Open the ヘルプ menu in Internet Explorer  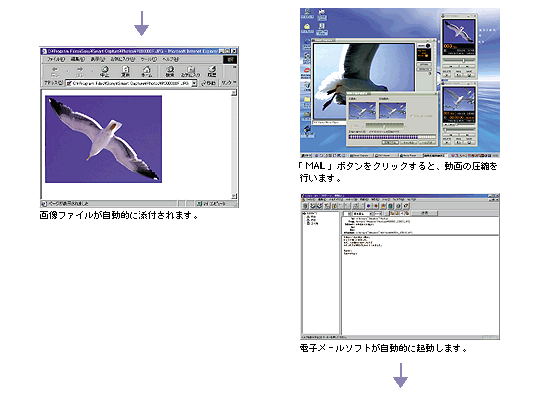[171, 59]
